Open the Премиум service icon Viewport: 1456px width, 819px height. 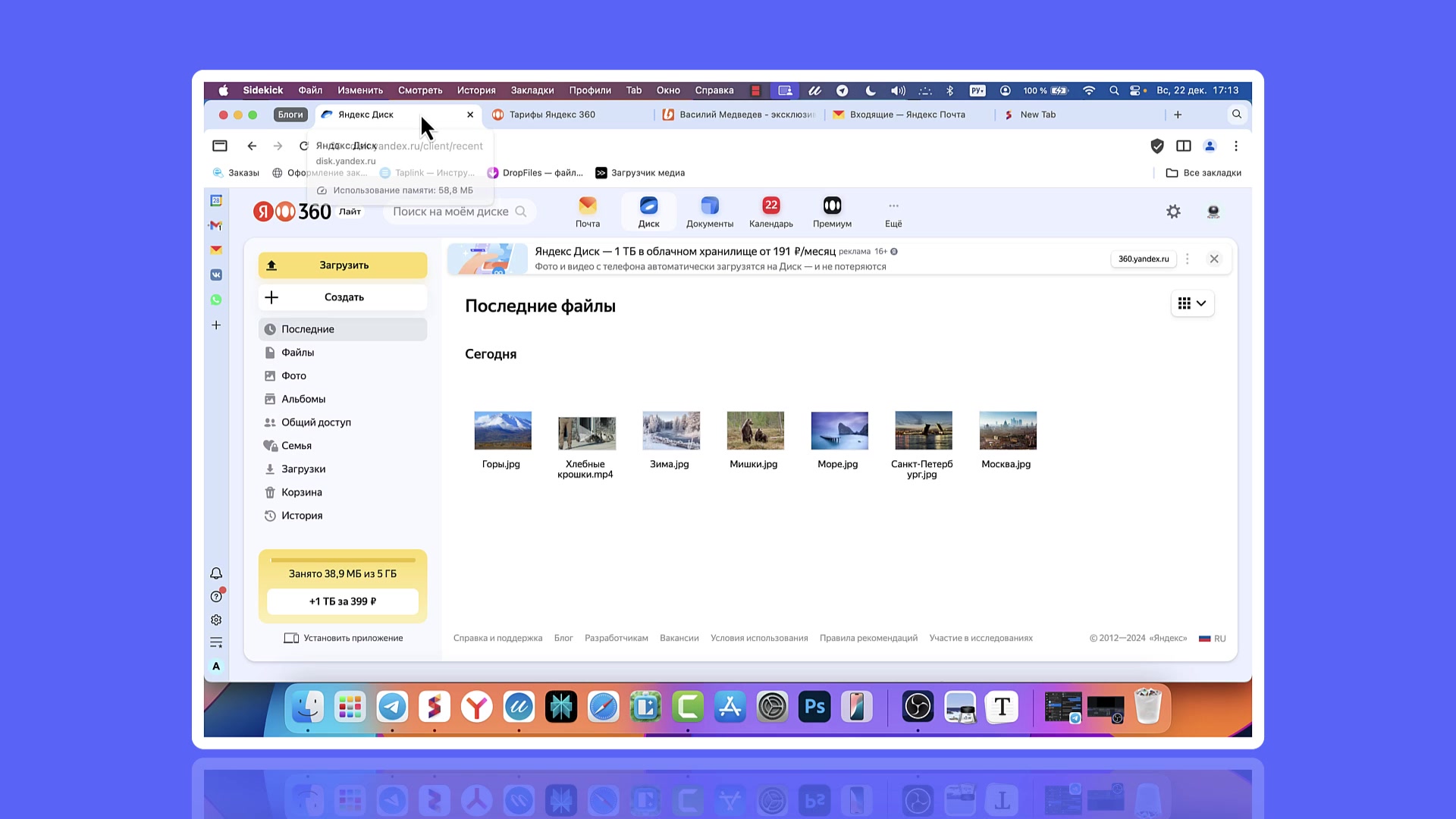click(x=831, y=212)
